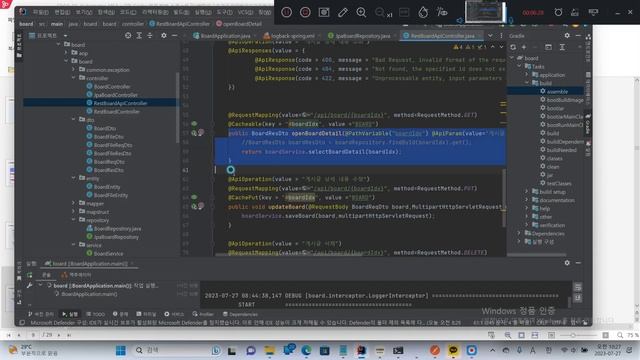Hide the Project panel with minus icon
This screenshot has width=640, height=360.
174,36
